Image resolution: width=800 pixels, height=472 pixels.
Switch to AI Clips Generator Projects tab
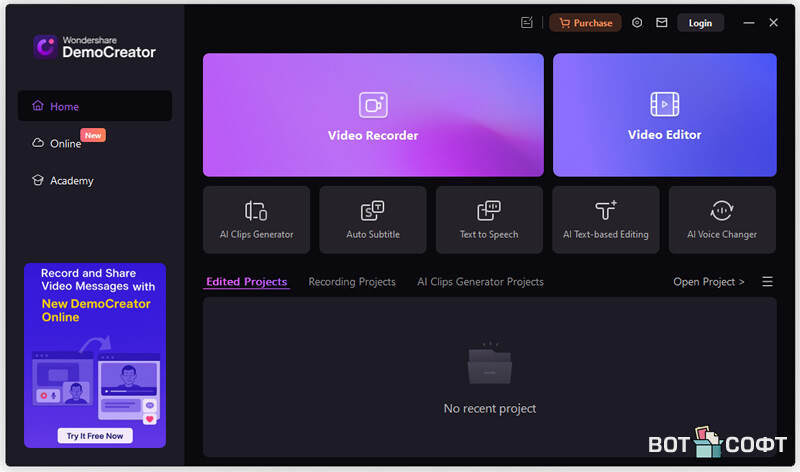tap(480, 282)
